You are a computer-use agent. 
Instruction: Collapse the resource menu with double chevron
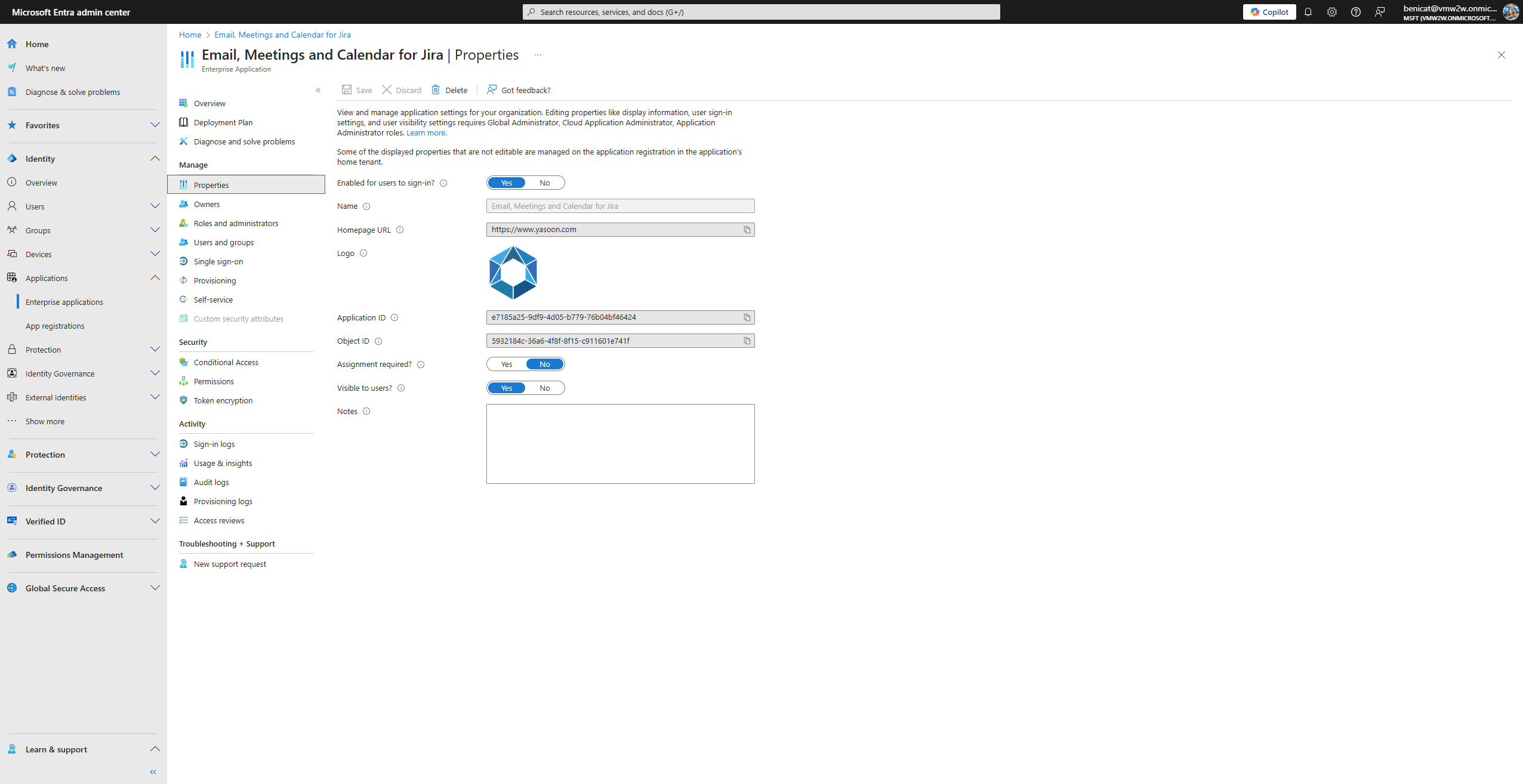point(318,90)
